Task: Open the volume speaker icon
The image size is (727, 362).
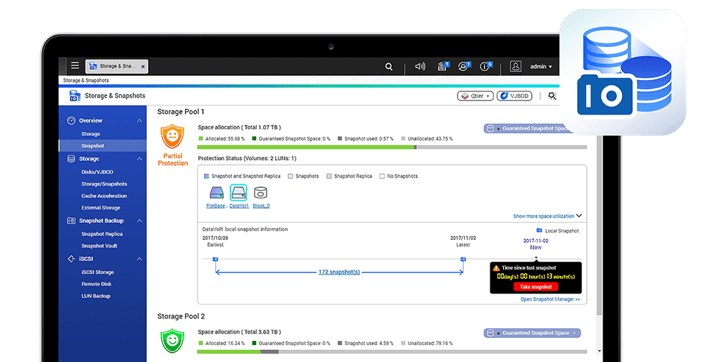Action: [x=420, y=67]
